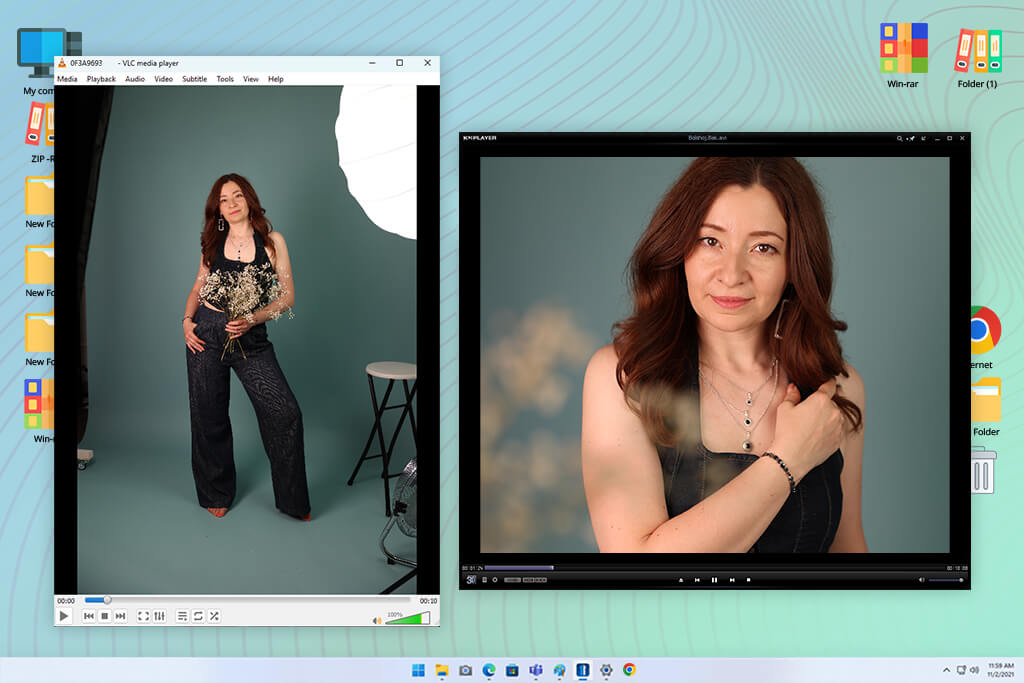Click VLC next media button
Screen dimensions: 1024x683
pyautogui.click(x=120, y=616)
